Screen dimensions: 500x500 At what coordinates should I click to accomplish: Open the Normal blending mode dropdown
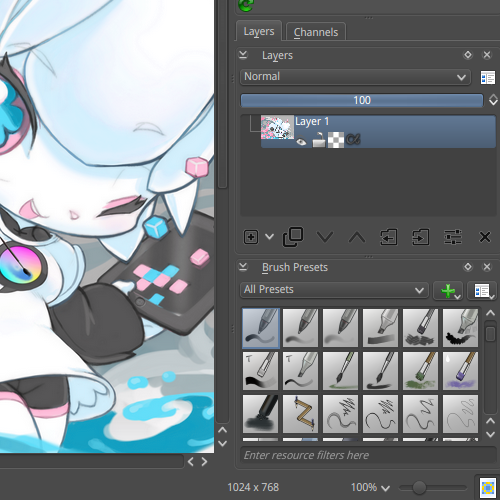coord(355,77)
